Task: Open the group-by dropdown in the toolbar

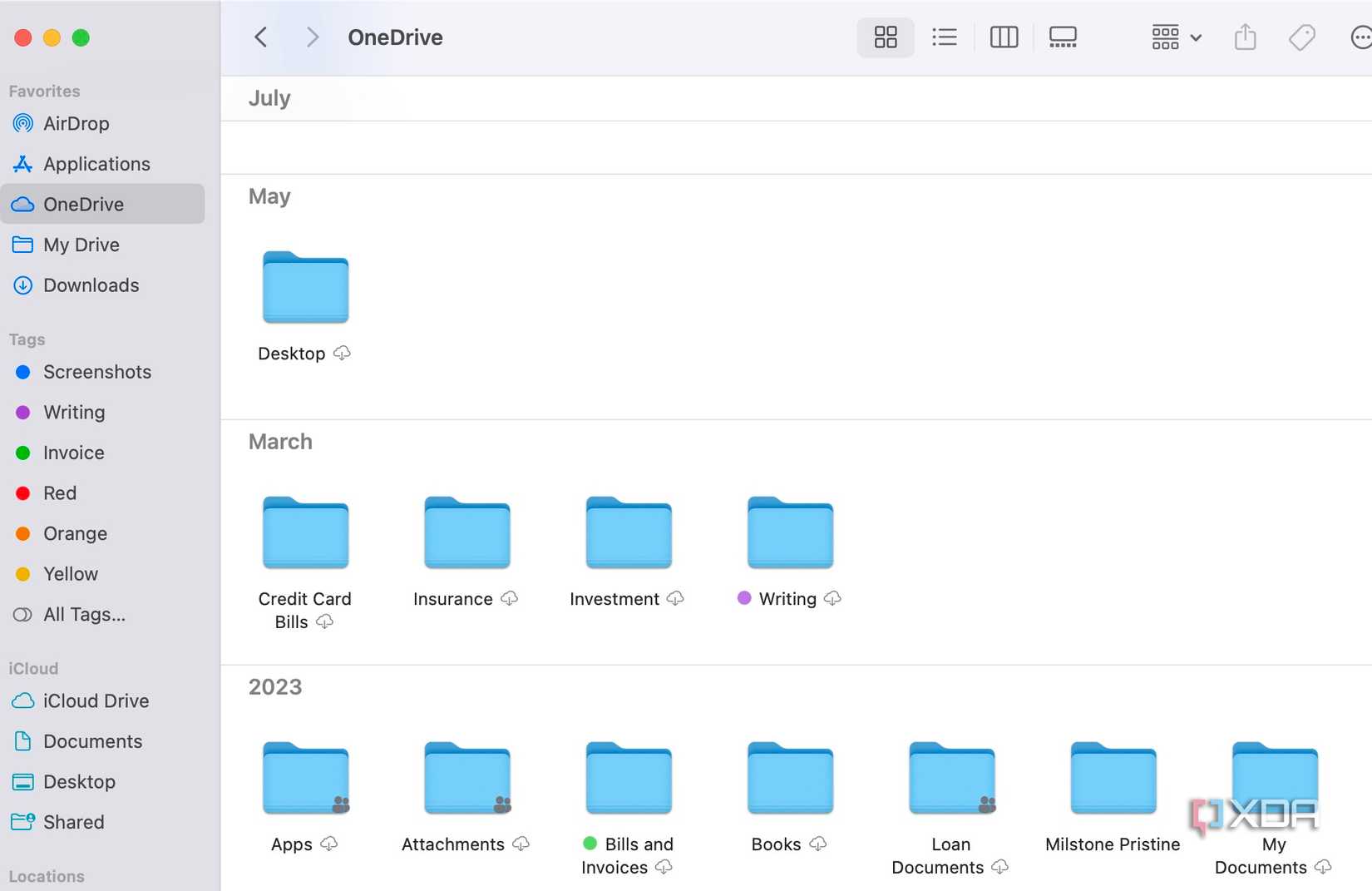Action: click(x=1174, y=37)
